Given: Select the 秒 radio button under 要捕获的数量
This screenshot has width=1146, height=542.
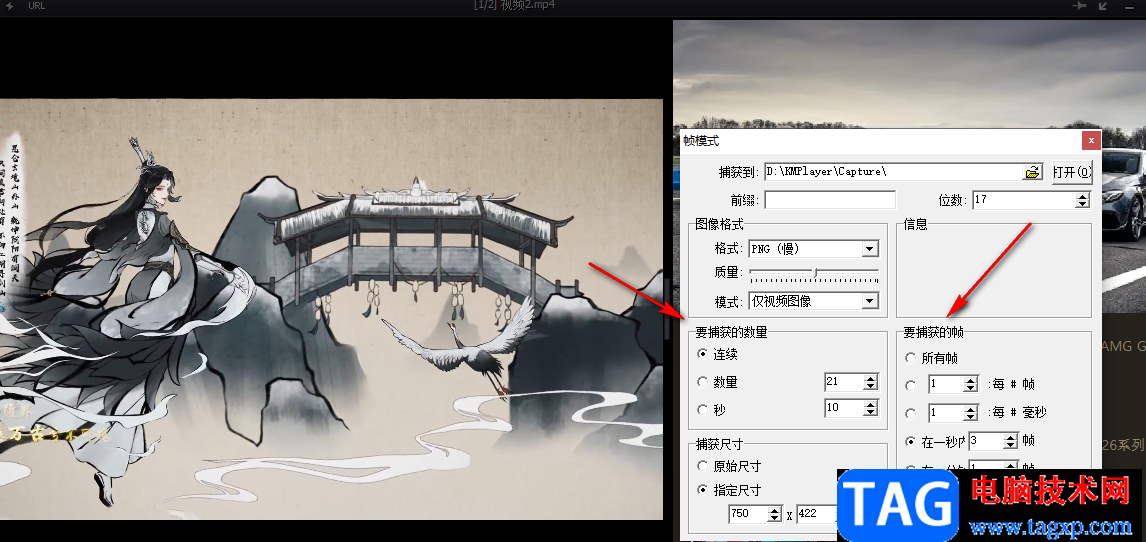Looking at the screenshot, I should 703,410.
